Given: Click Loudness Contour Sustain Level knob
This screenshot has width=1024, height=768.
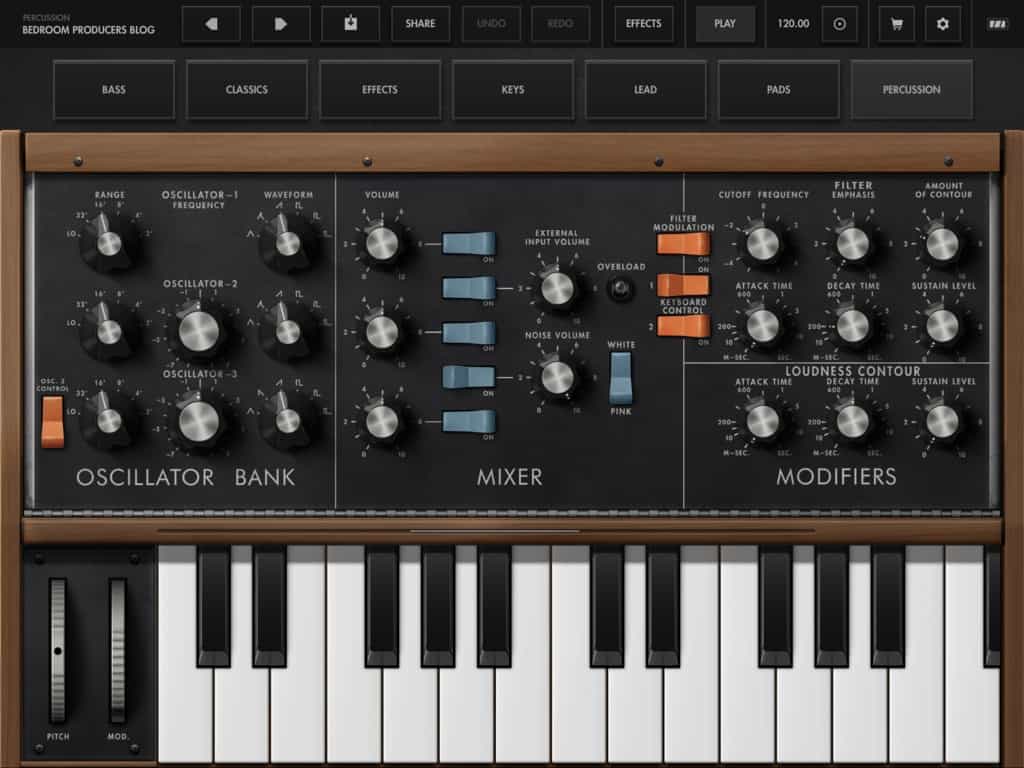Looking at the screenshot, I should [x=942, y=422].
